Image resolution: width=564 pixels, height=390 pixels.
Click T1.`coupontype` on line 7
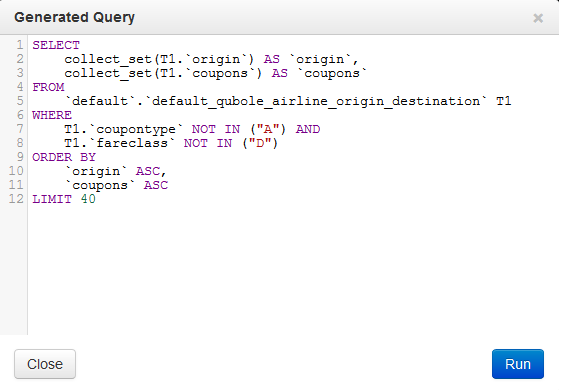124,130
